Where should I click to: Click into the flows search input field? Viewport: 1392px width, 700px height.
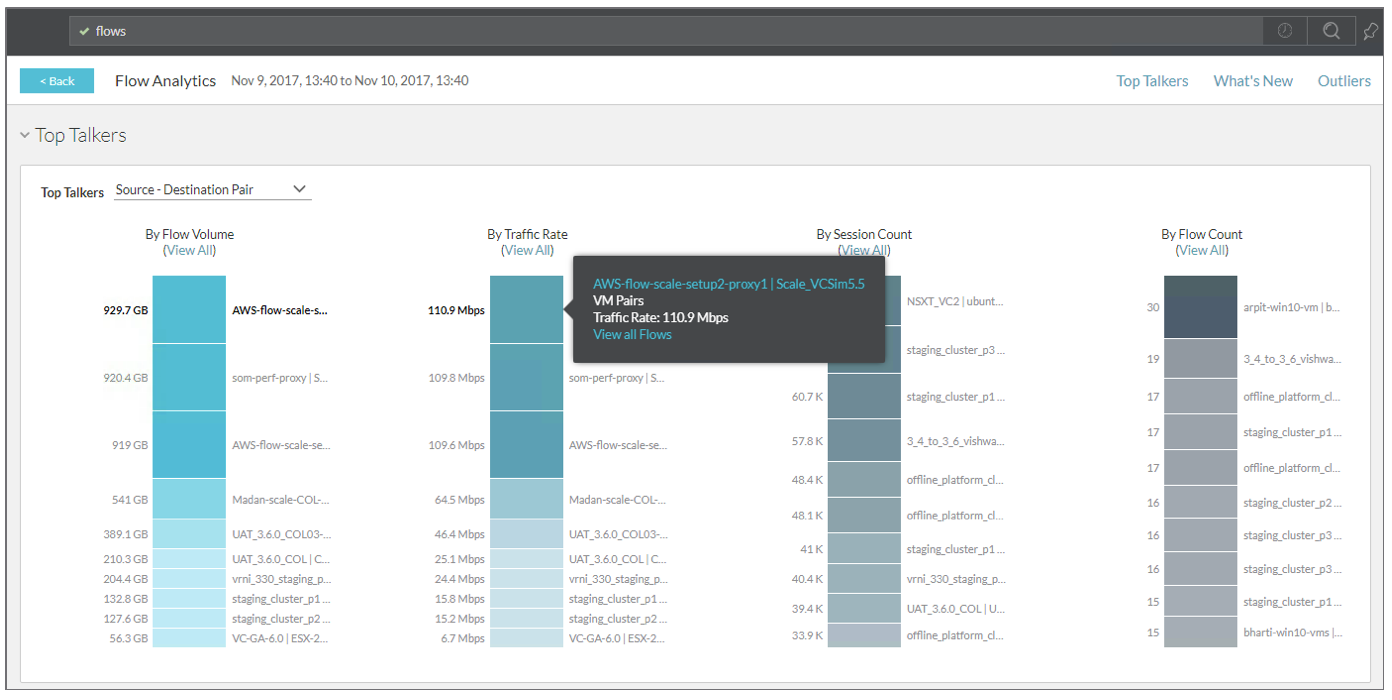click(x=660, y=32)
